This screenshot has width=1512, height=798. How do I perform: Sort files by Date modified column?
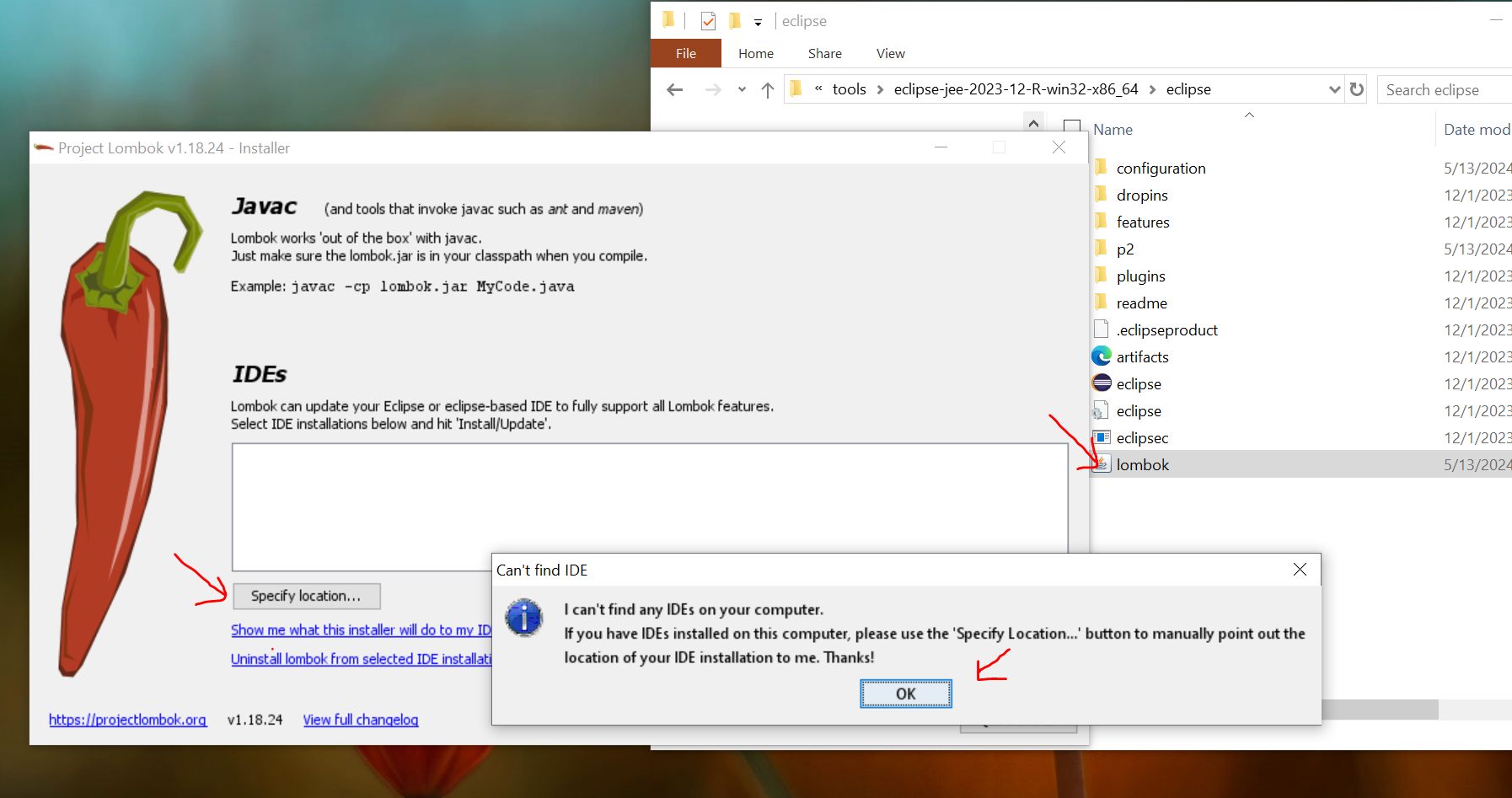pos(1477,130)
